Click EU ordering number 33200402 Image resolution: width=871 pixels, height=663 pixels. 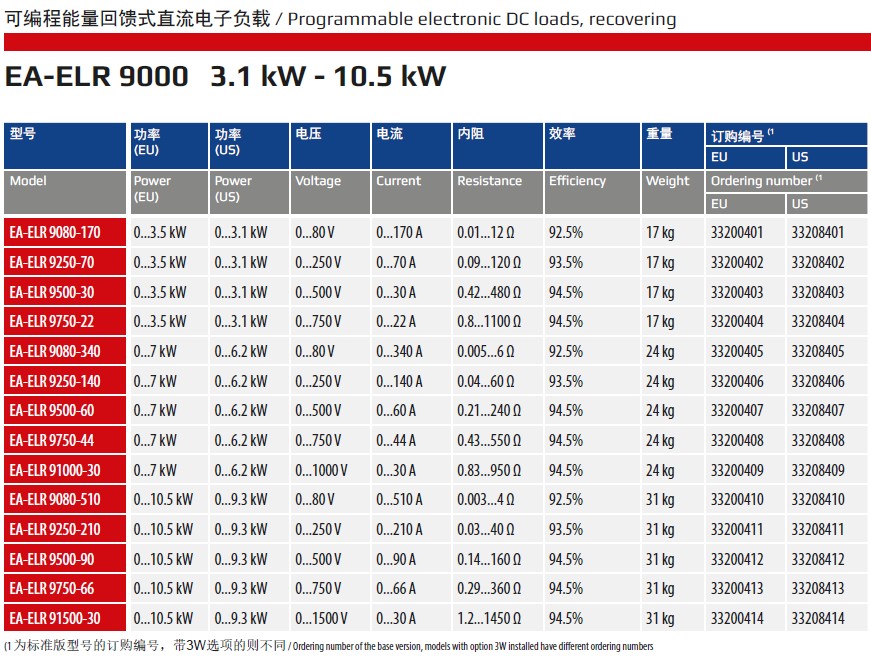[x=737, y=262]
